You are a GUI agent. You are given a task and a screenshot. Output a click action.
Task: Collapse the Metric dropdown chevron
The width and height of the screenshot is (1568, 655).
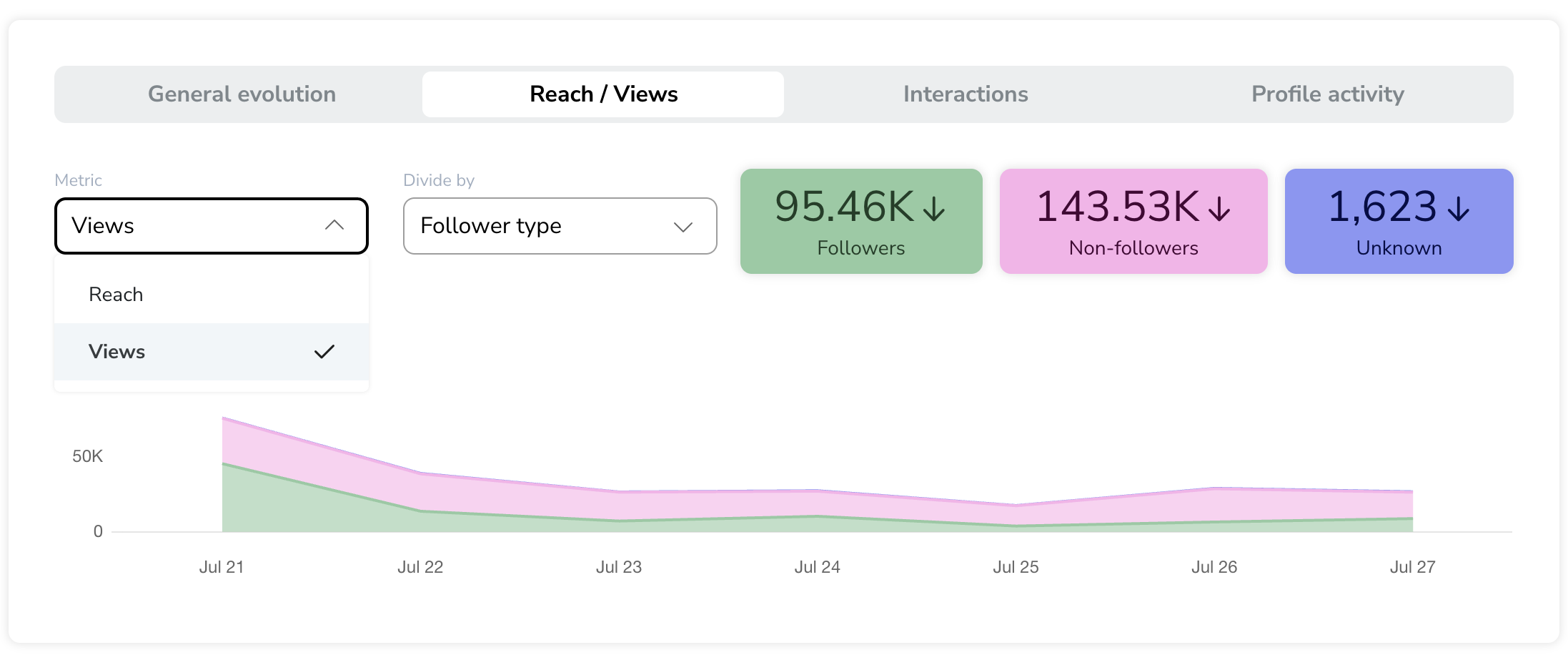coord(334,225)
